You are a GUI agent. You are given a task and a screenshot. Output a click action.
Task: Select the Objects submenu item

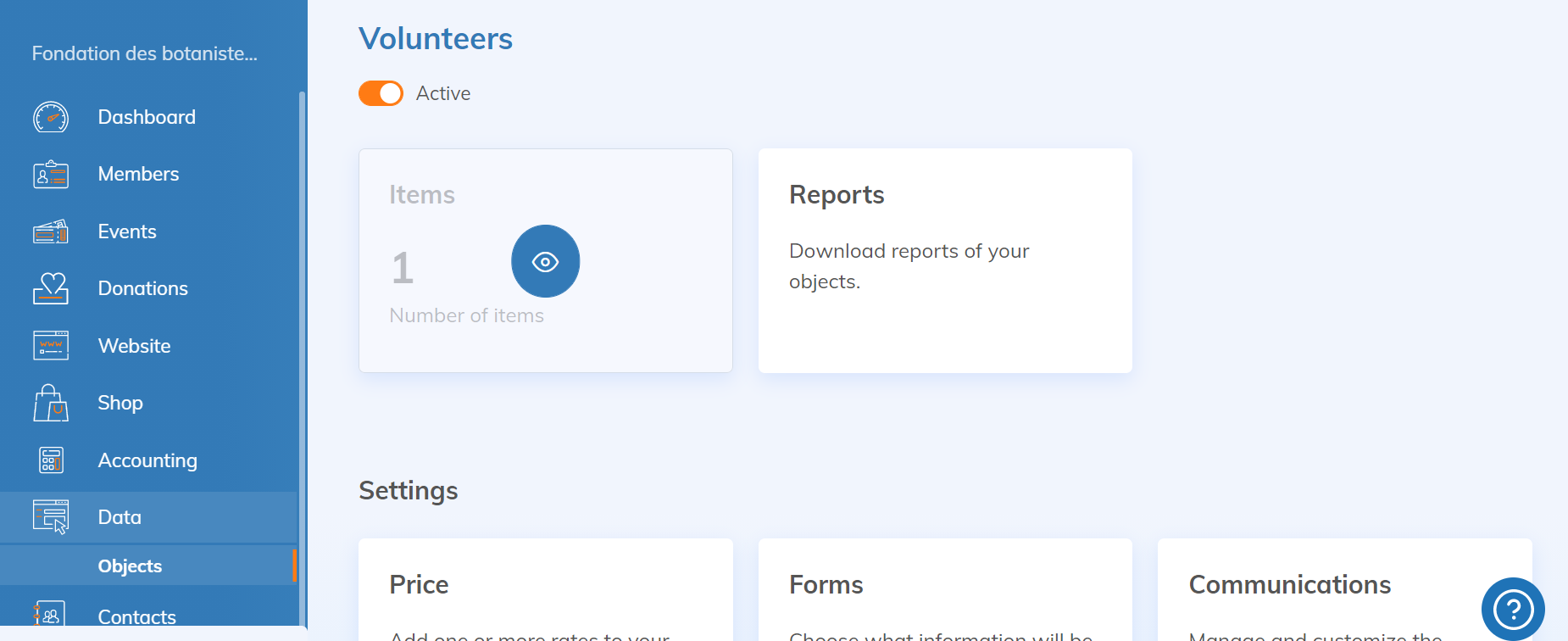130,566
